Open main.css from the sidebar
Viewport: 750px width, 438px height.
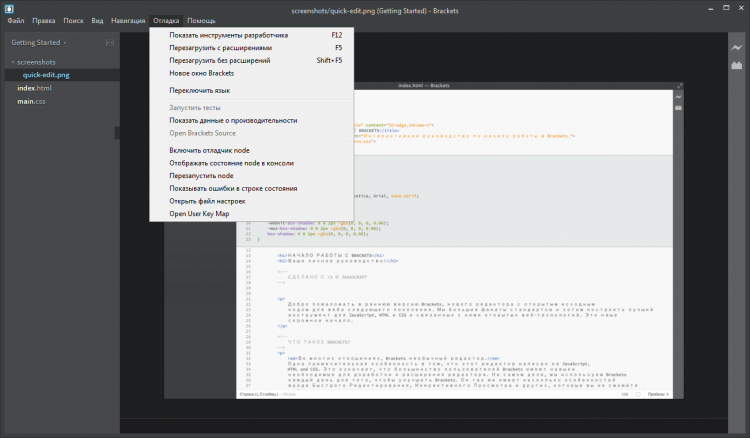point(31,101)
